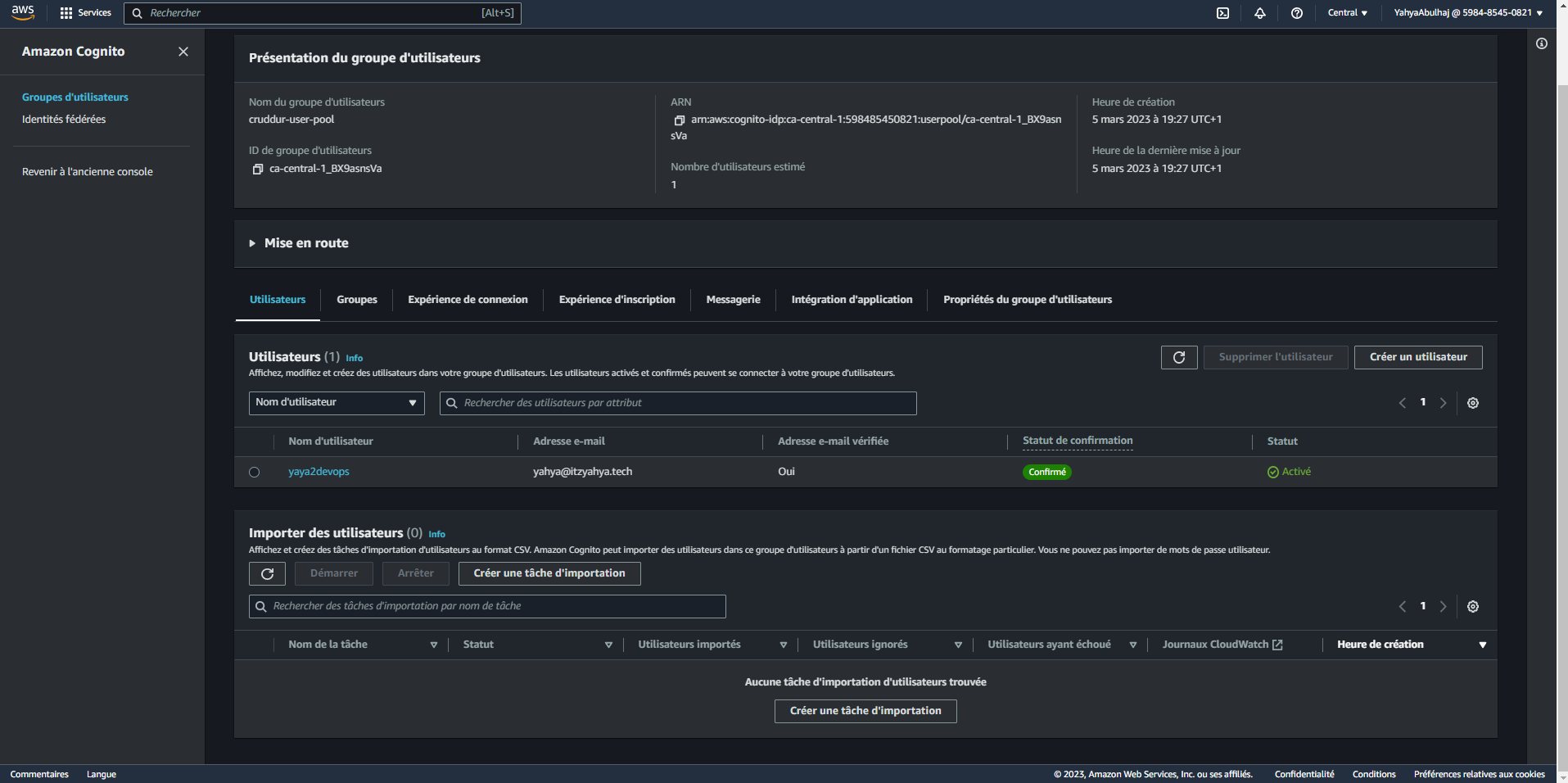Open the YahyaAbulhaj account menu

1468,13
